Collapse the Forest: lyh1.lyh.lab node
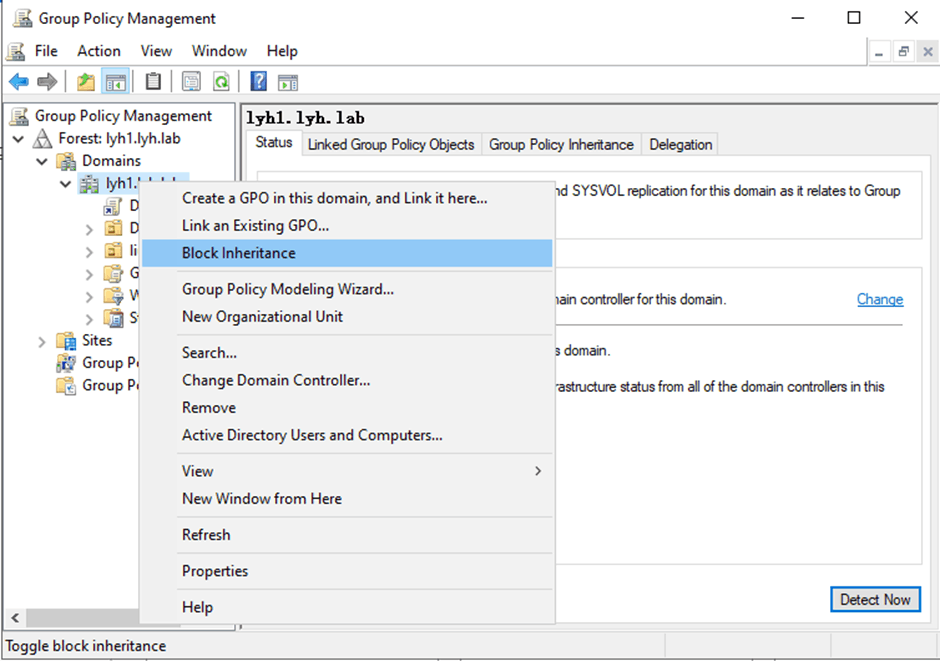This screenshot has width=940, height=661. (x=18, y=139)
